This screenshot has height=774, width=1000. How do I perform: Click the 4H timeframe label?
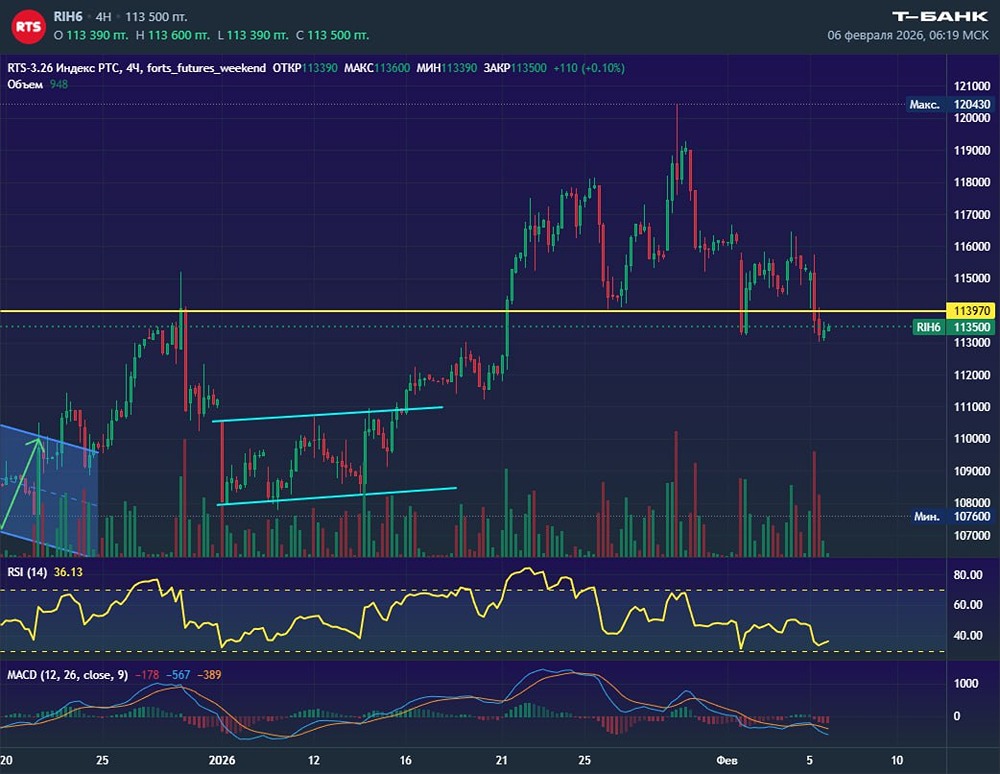[103, 17]
